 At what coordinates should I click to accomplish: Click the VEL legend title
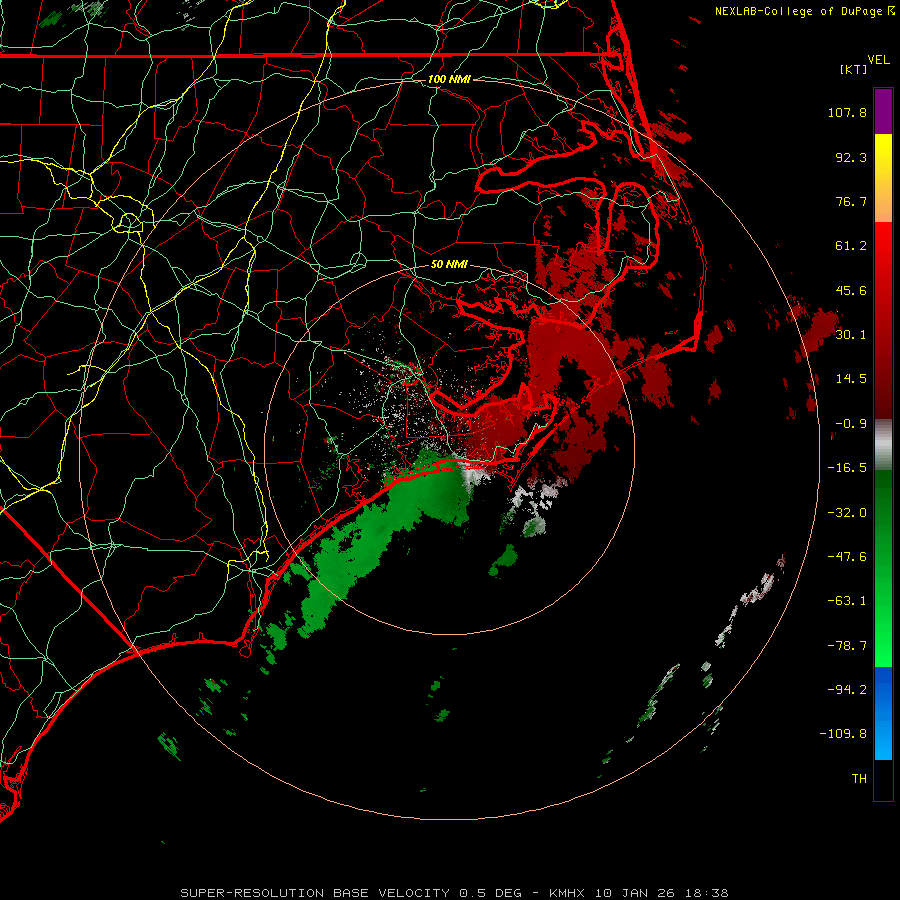(x=878, y=60)
